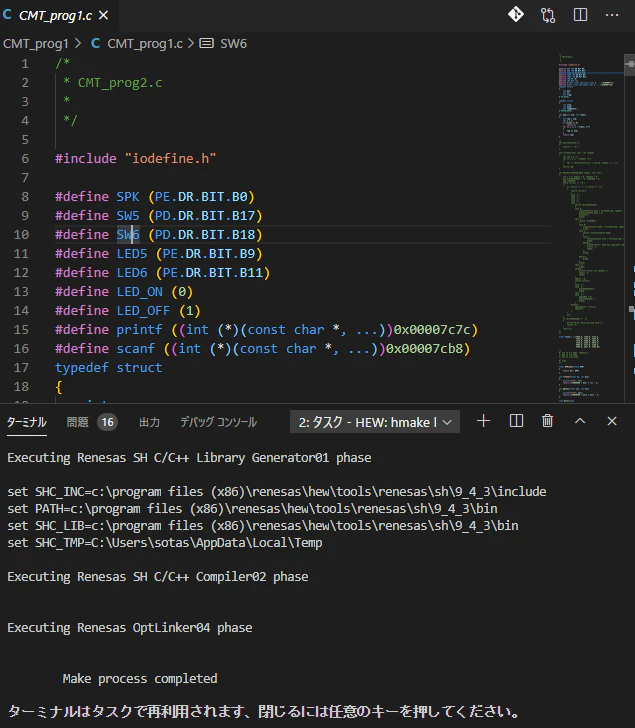
Task: Open editor more actions ellipsis menu
Action: point(612,15)
